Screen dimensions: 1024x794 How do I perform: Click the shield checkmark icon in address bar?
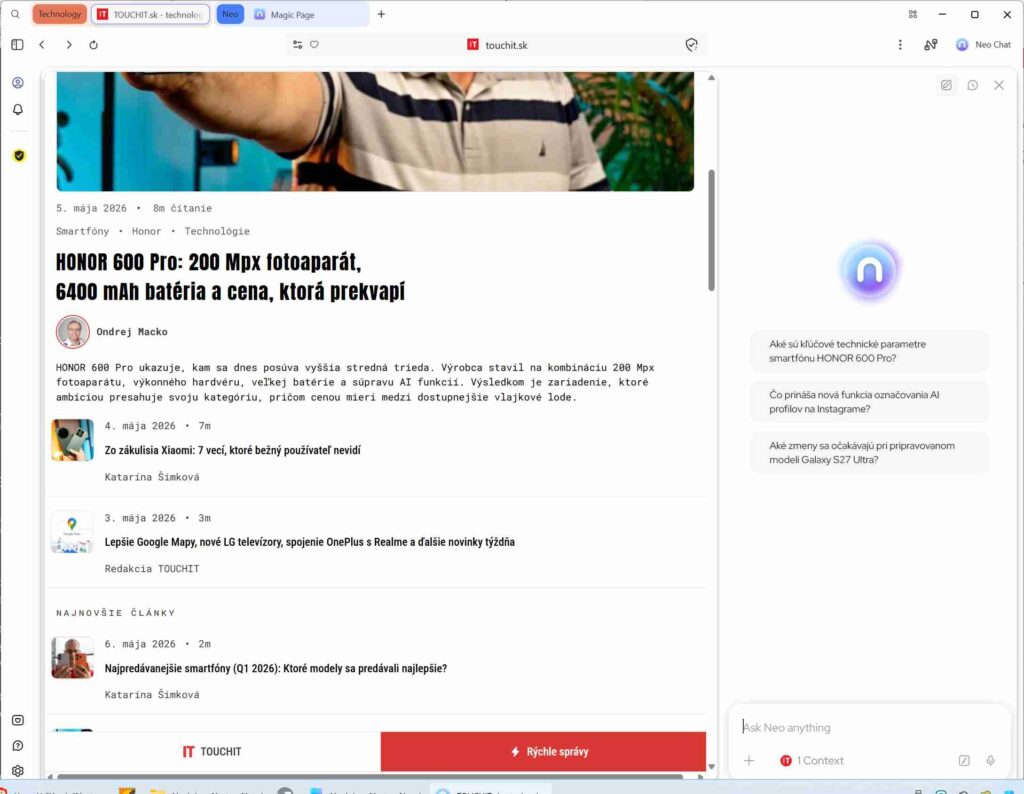pos(692,44)
